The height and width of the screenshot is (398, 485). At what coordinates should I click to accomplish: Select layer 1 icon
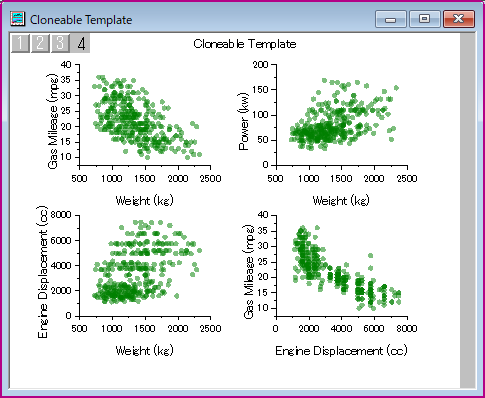point(20,43)
